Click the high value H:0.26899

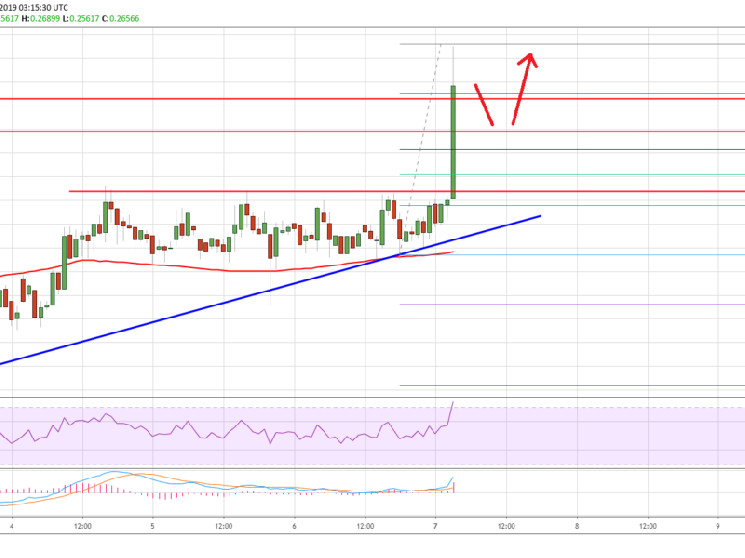click(x=41, y=19)
